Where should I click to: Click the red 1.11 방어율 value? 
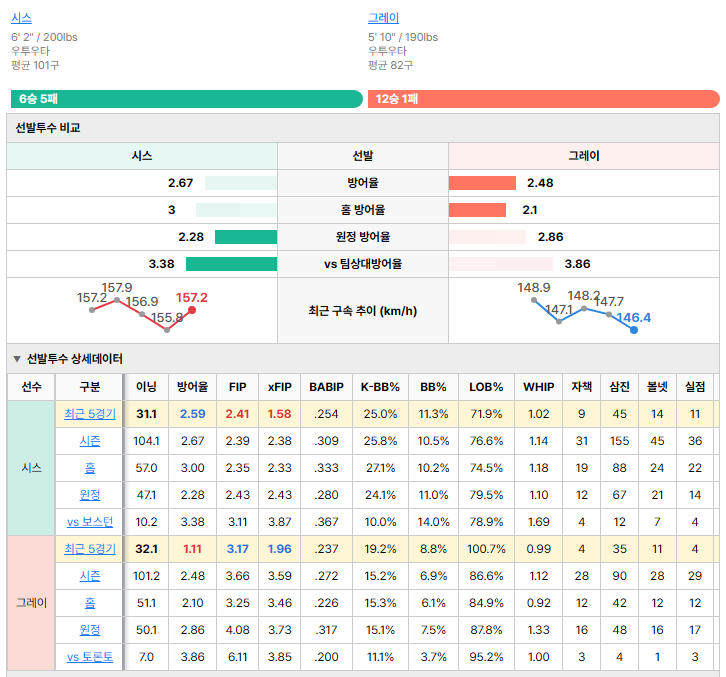[192, 549]
